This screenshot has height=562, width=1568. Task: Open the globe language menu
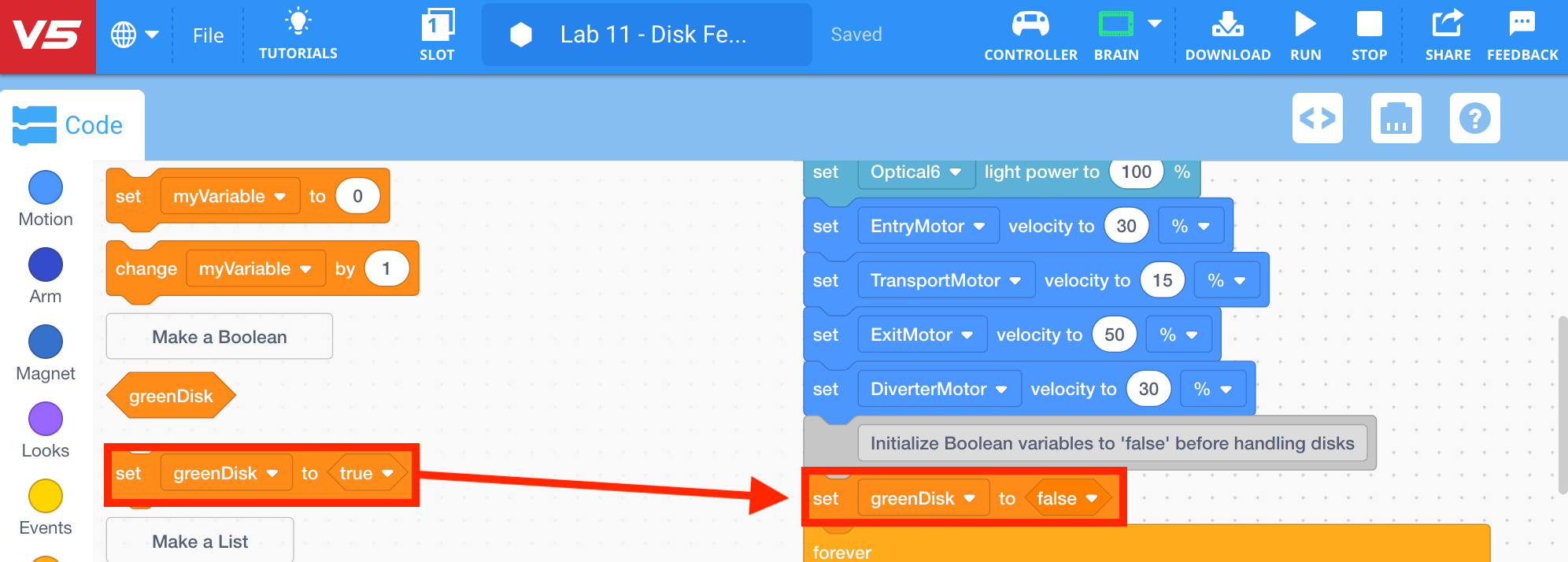(x=135, y=35)
